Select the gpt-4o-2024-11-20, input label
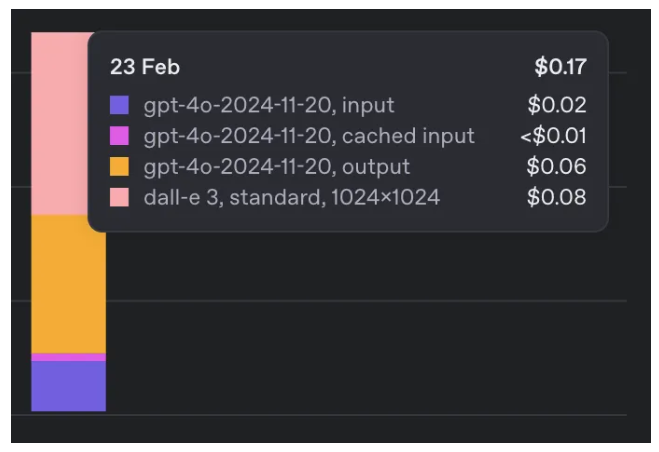This screenshot has width=659, height=452. 269,105
